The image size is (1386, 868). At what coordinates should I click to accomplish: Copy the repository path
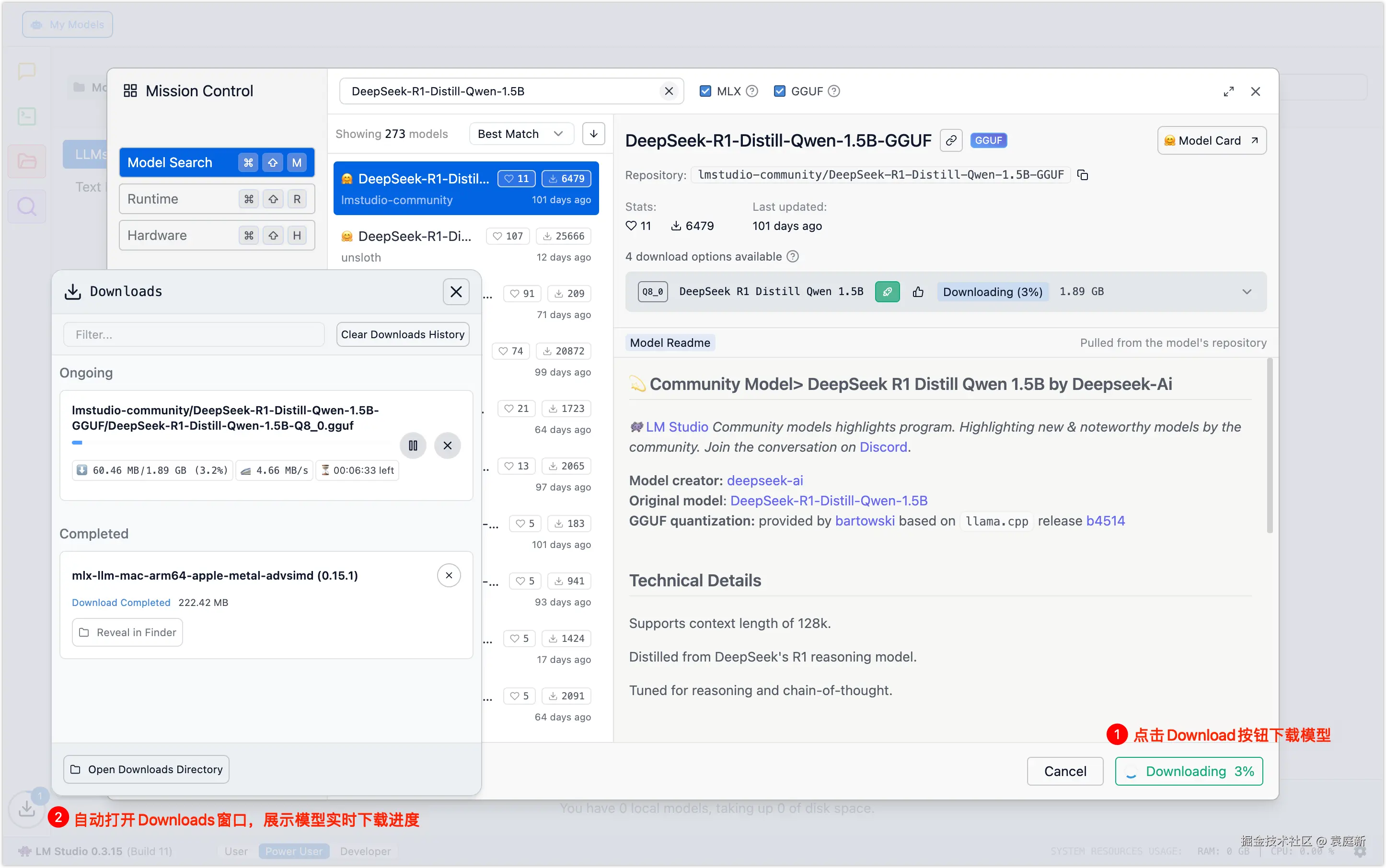pyautogui.click(x=1083, y=175)
